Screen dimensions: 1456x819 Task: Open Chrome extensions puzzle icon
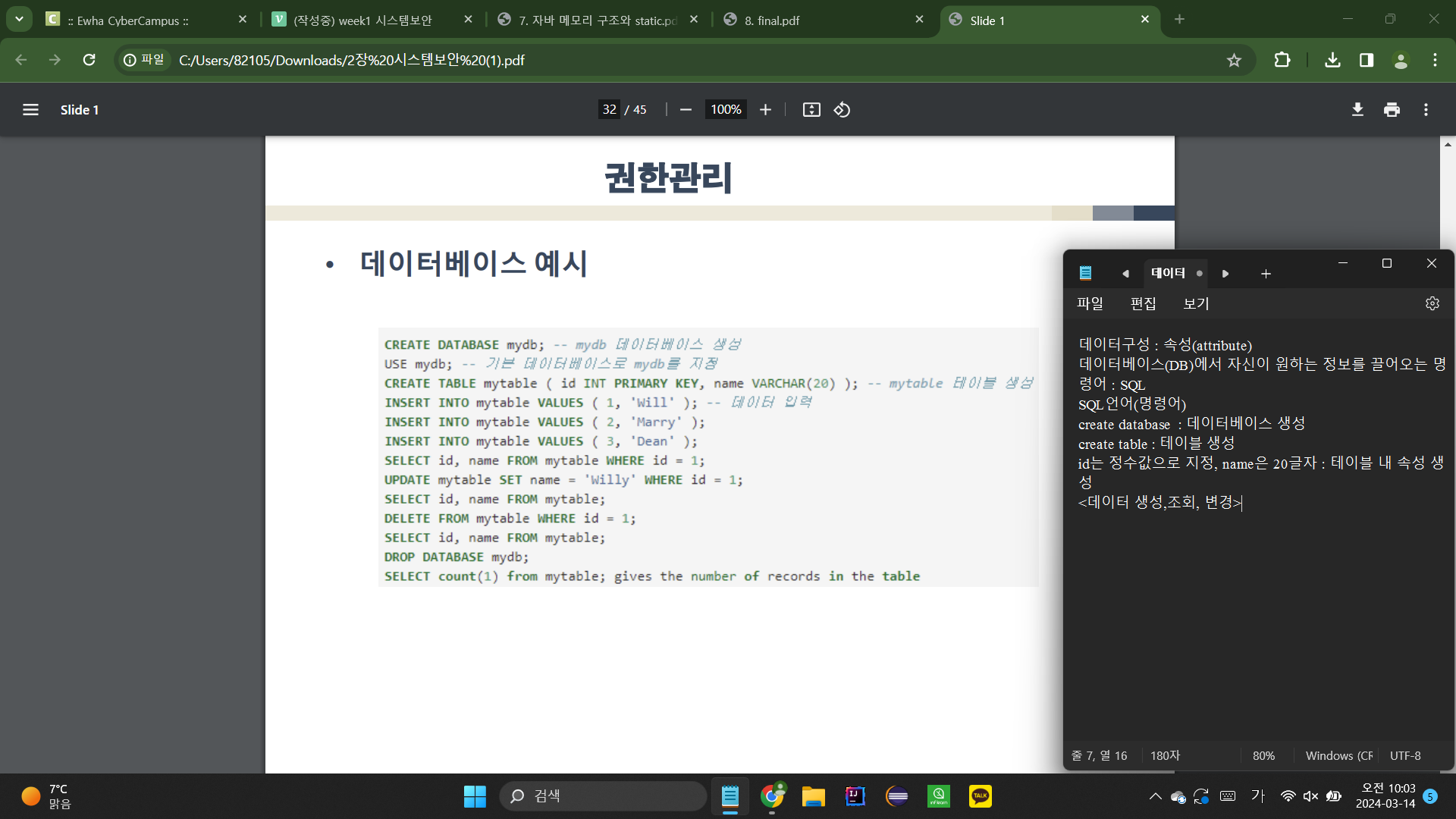tap(1282, 60)
